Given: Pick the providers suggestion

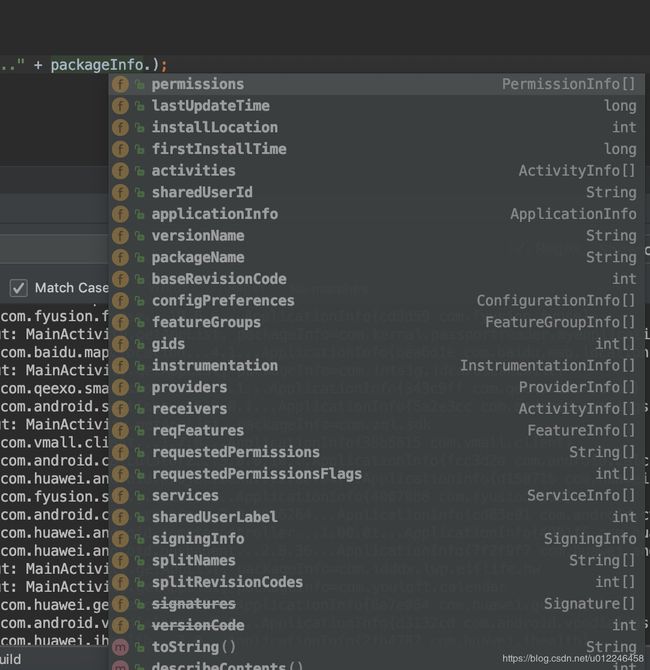Looking at the screenshot, I should pyautogui.click(x=376, y=387).
